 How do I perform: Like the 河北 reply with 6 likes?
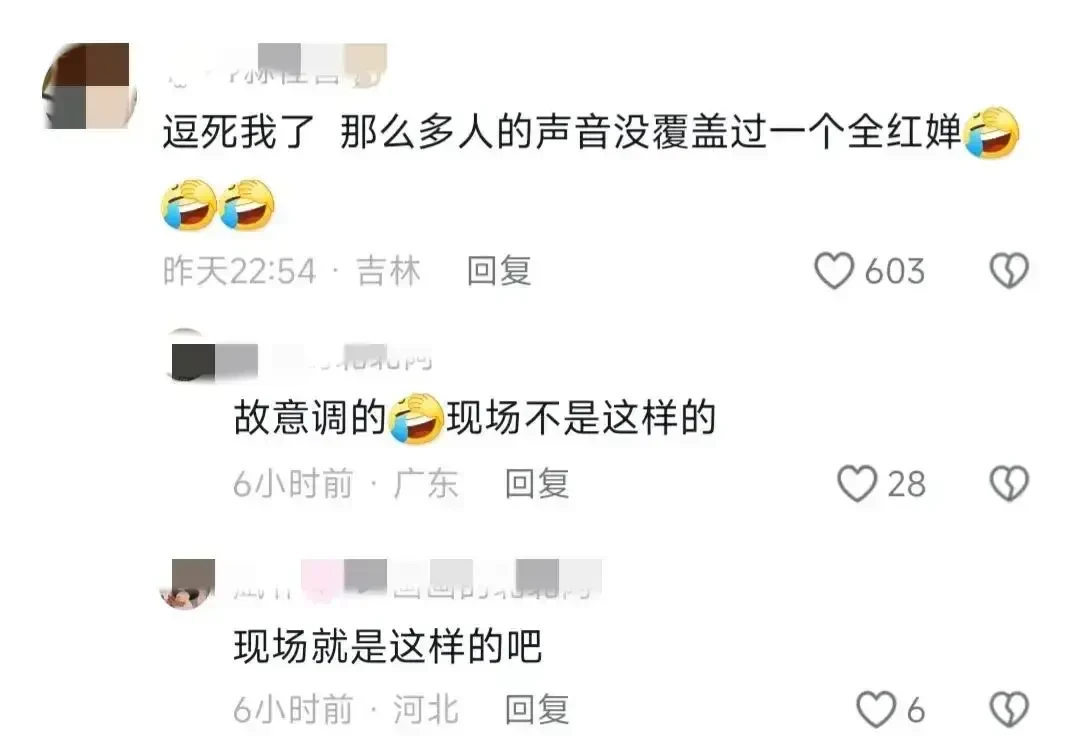pyautogui.click(x=875, y=709)
